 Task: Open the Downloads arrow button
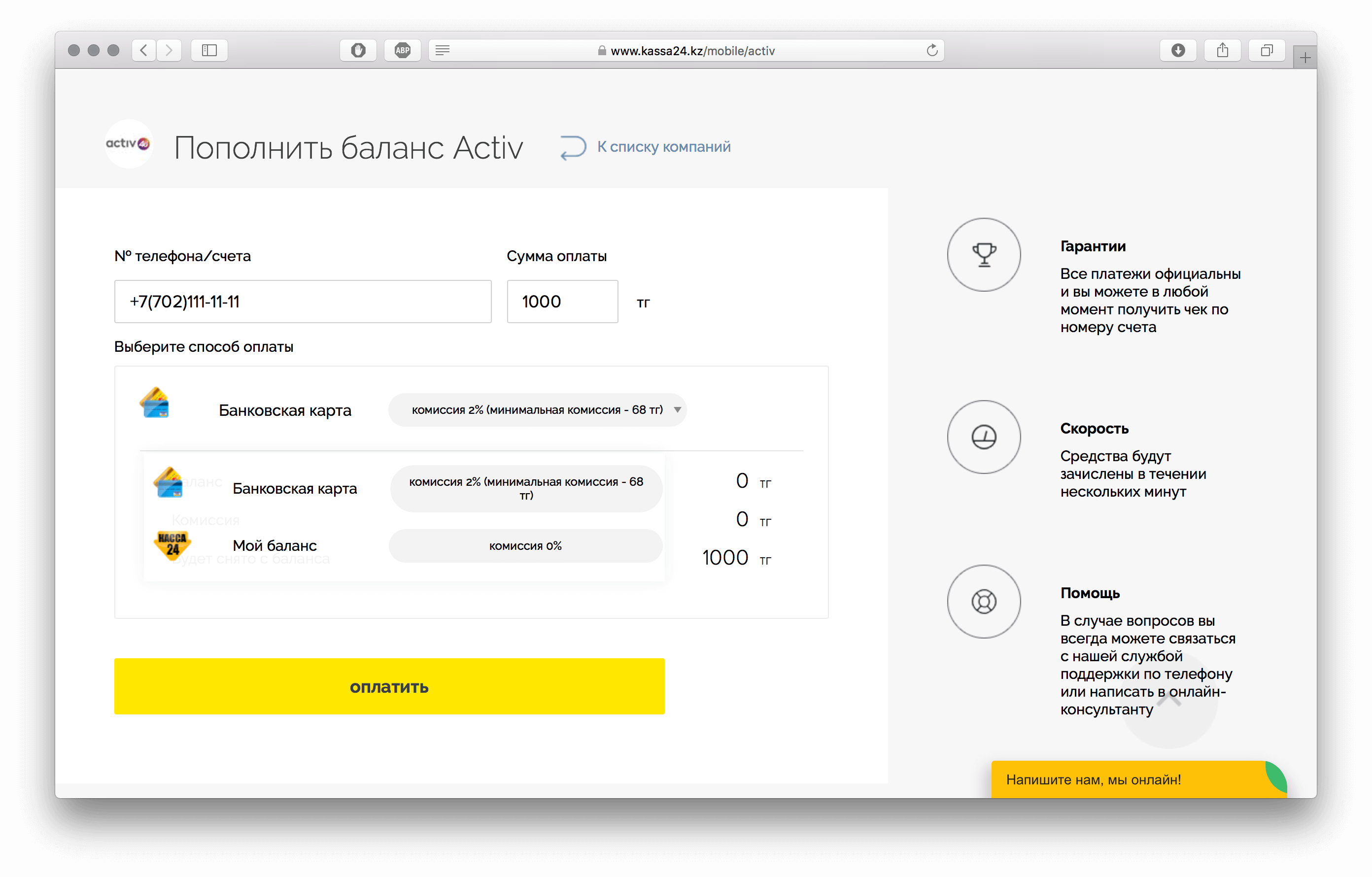[x=1178, y=50]
